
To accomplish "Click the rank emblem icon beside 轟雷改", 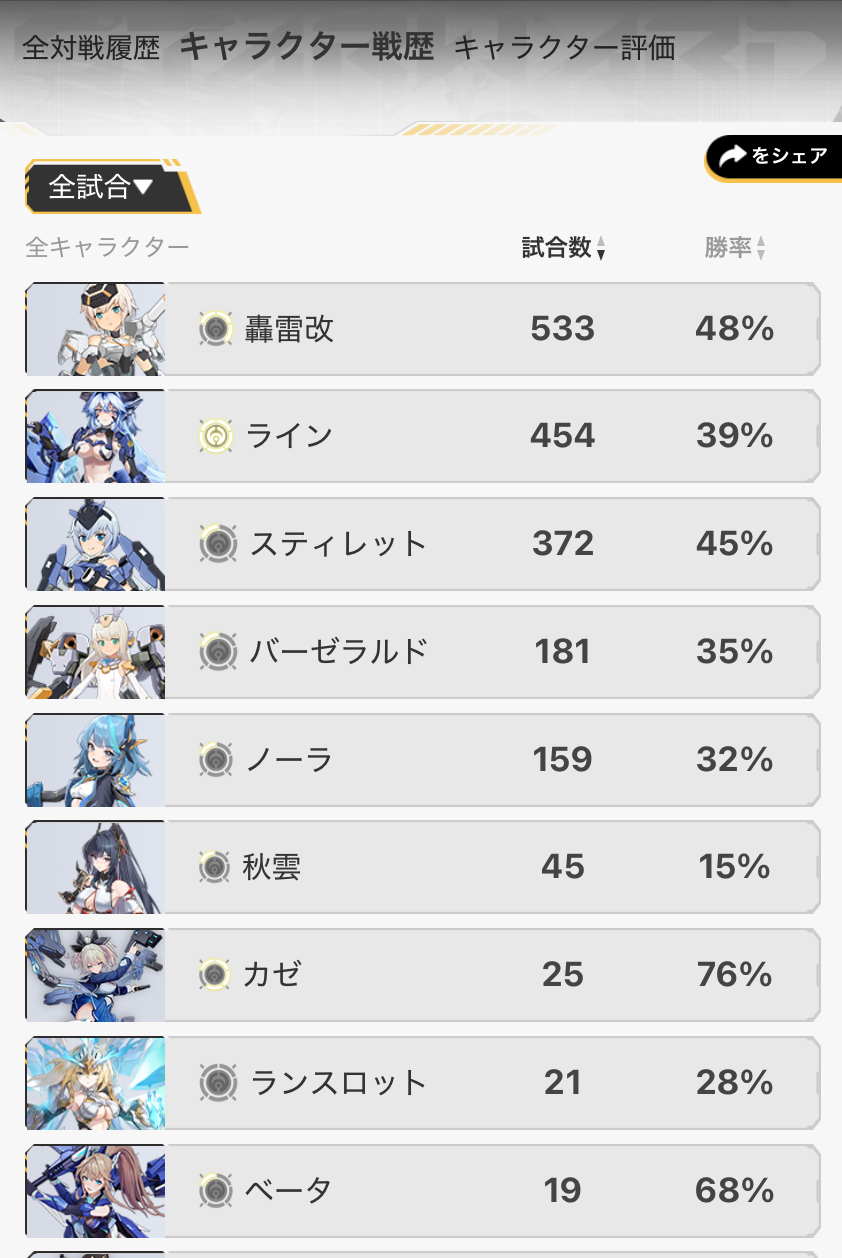I will 216,328.
